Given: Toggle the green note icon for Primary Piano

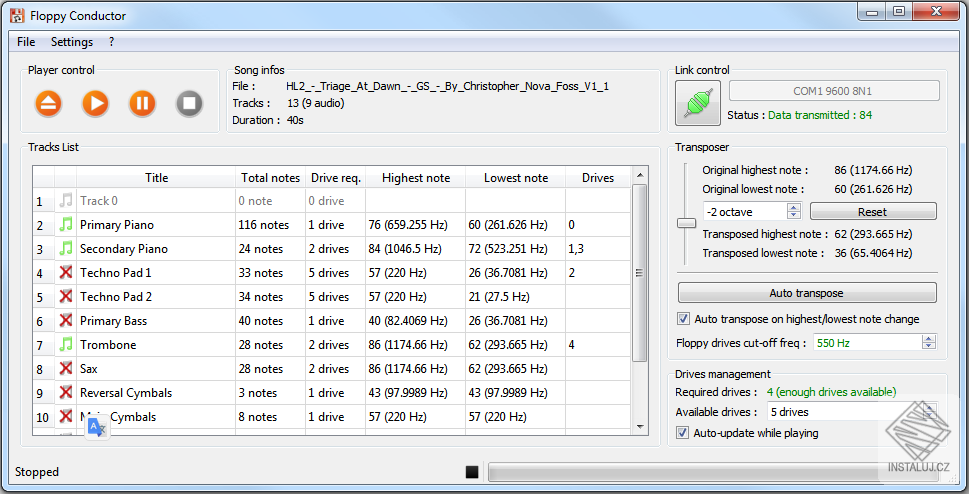Looking at the screenshot, I should pos(66,224).
